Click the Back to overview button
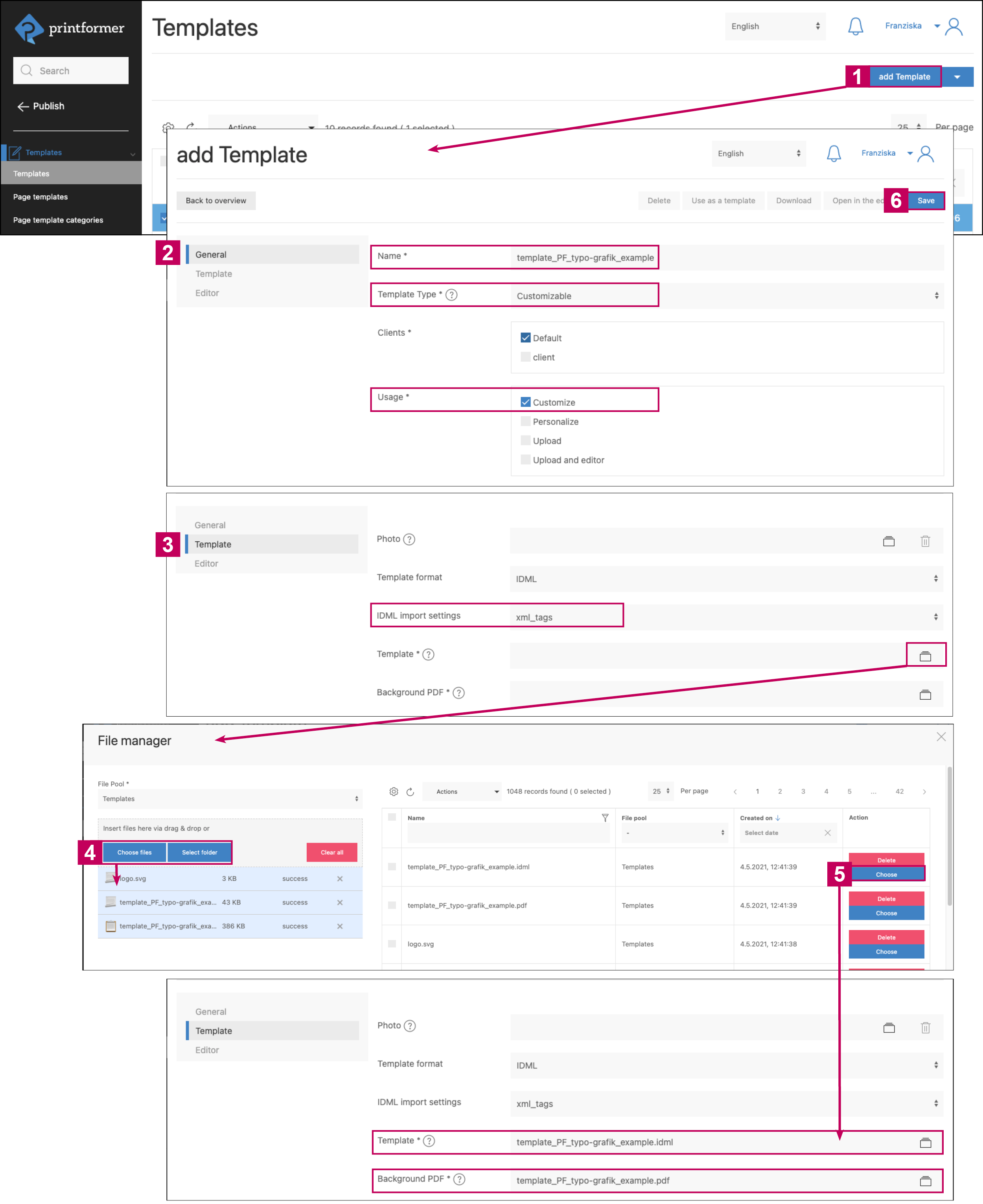Image resolution: width=983 pixels, height=1204 pixels. coord(216,200)
